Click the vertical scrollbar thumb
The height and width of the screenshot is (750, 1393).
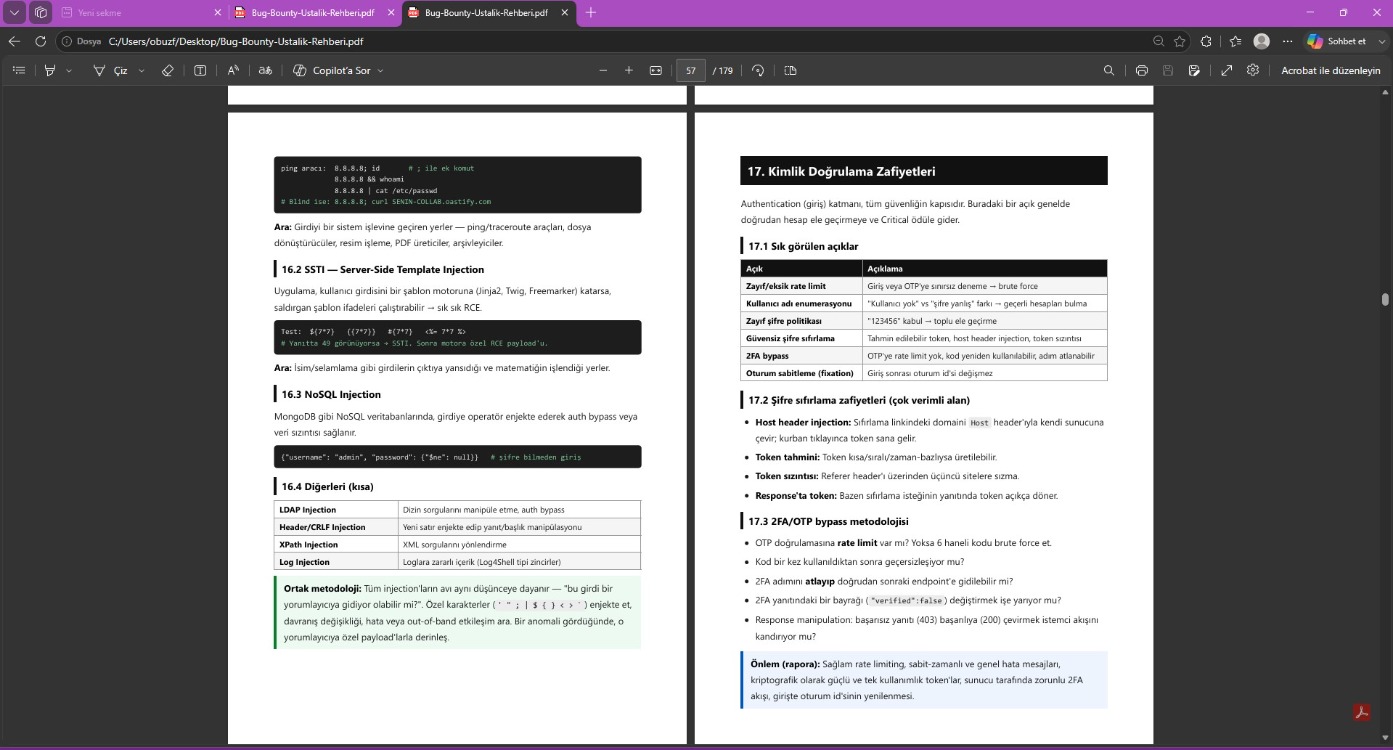pos(1385,299)
